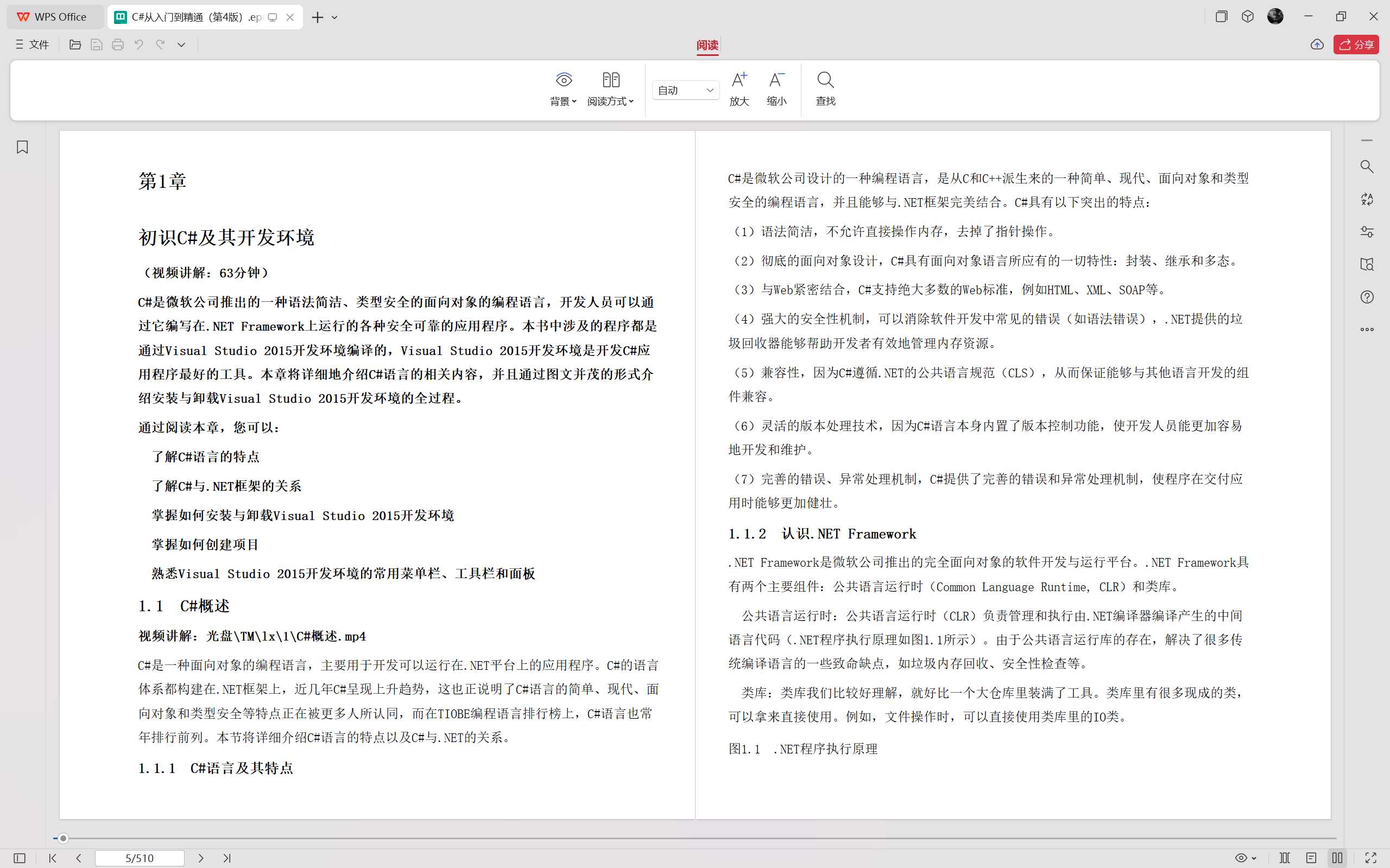
Task: Click the heading 1.1 C#概述
Action: click(184, 606)
